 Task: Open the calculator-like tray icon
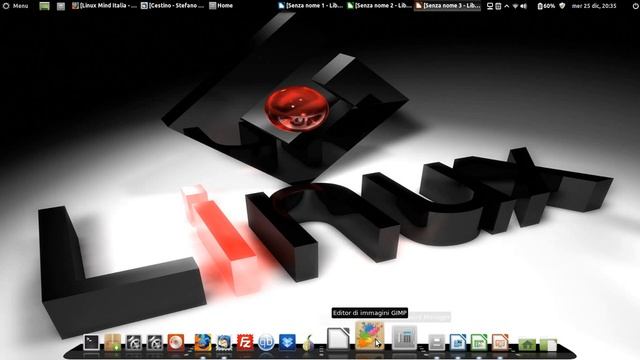[x=498, y=6]
